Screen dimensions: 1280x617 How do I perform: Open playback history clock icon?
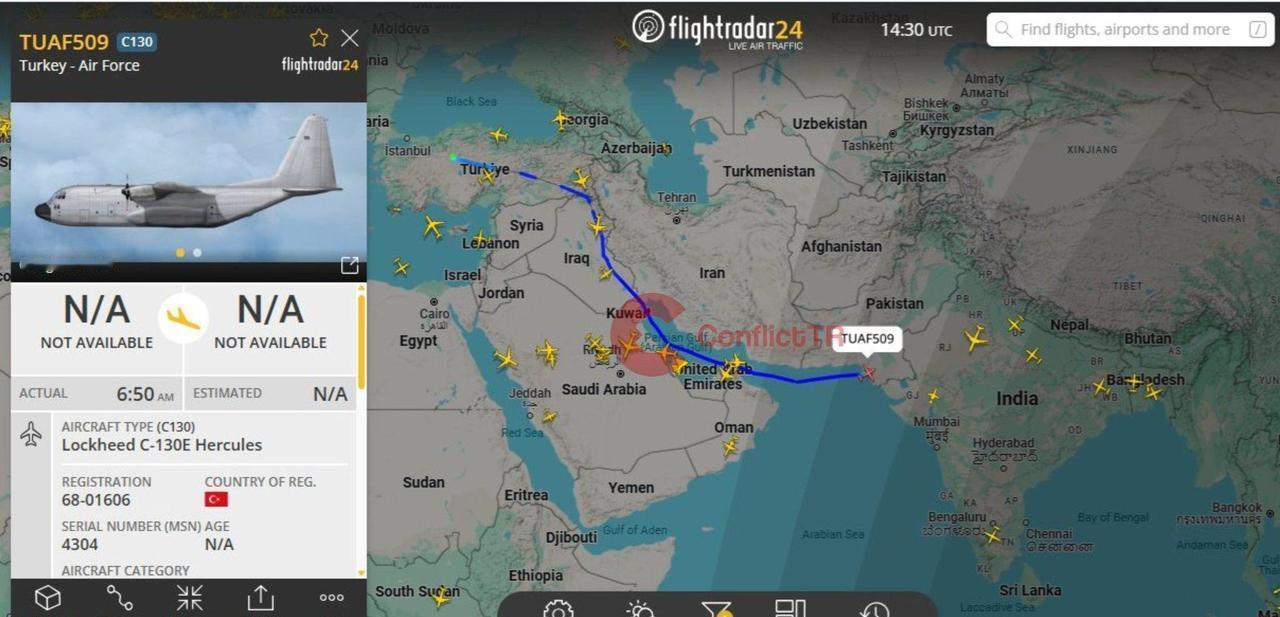(x=873, y=608)
